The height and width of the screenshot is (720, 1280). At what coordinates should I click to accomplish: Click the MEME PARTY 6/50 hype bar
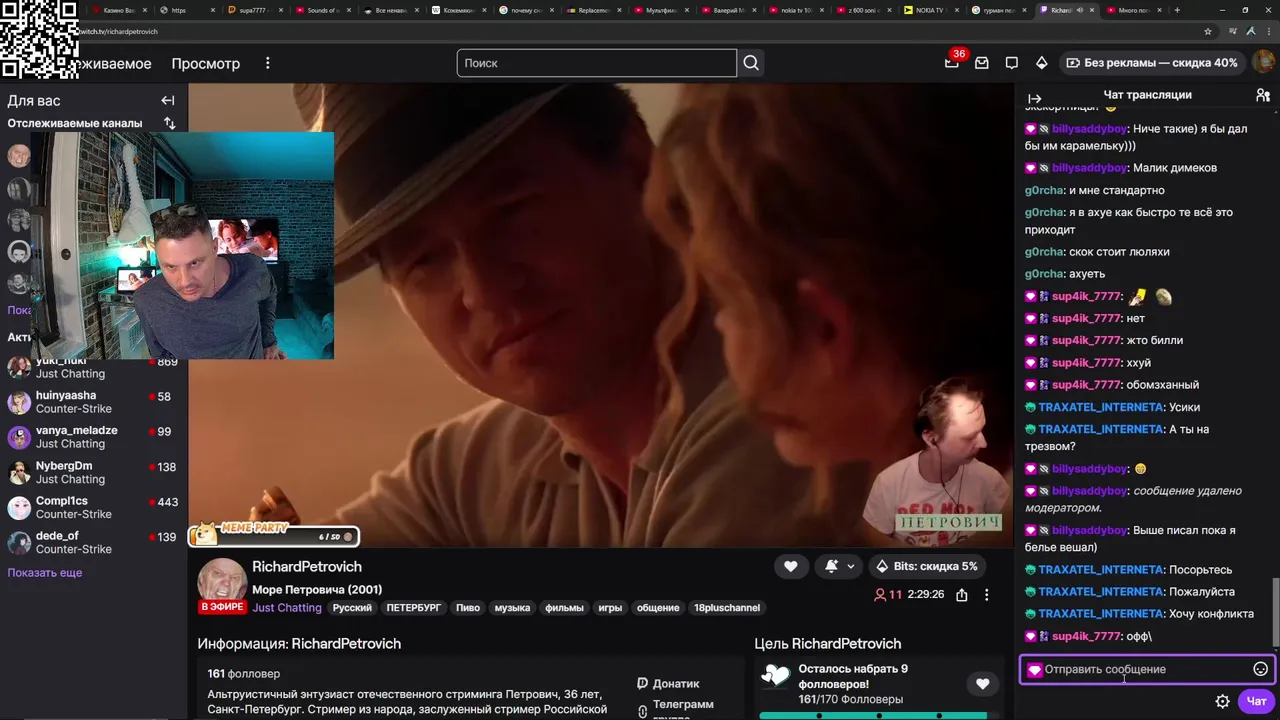click(274, 536)
